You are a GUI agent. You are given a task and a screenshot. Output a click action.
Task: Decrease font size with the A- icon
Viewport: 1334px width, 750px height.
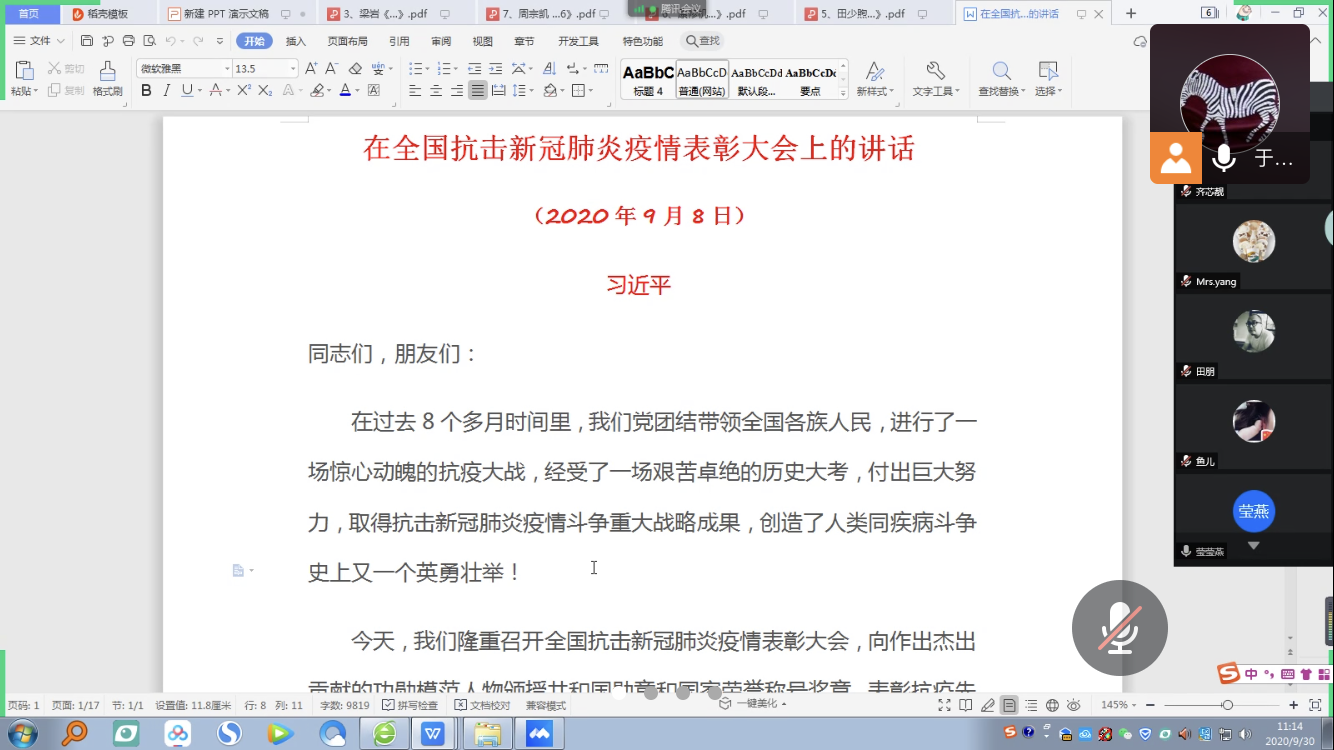point(332,68)
